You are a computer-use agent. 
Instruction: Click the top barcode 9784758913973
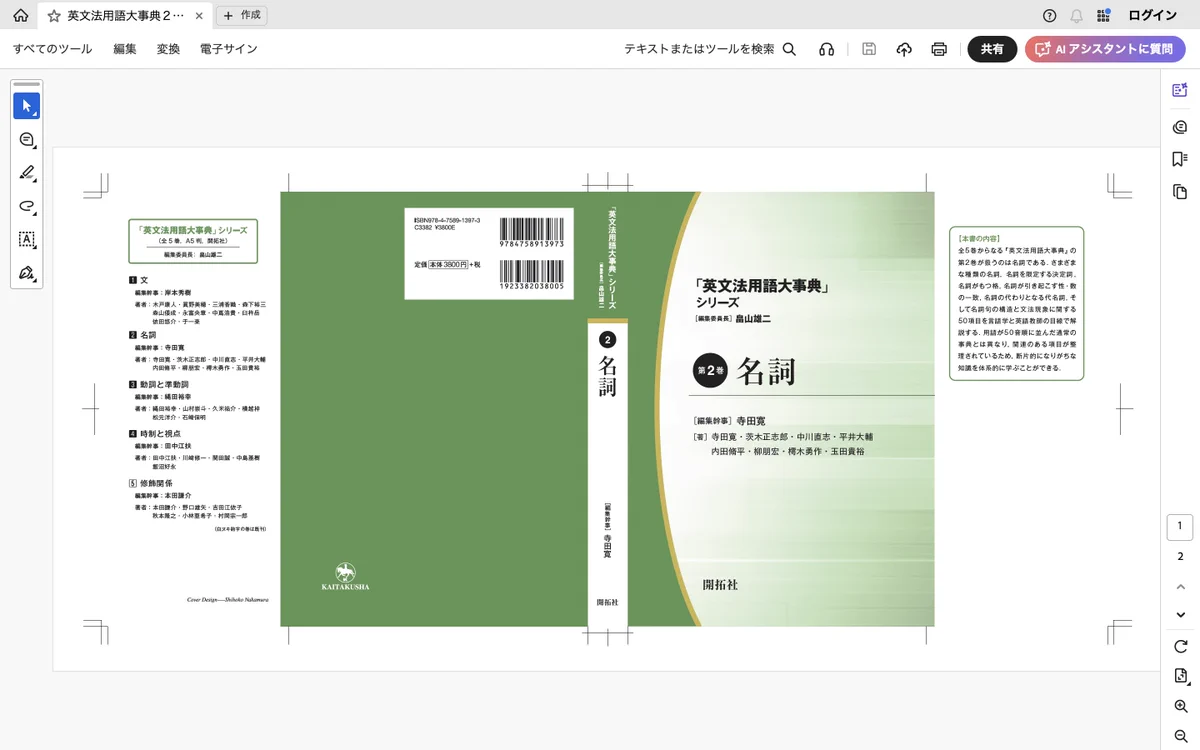click(x=532, y=233)
